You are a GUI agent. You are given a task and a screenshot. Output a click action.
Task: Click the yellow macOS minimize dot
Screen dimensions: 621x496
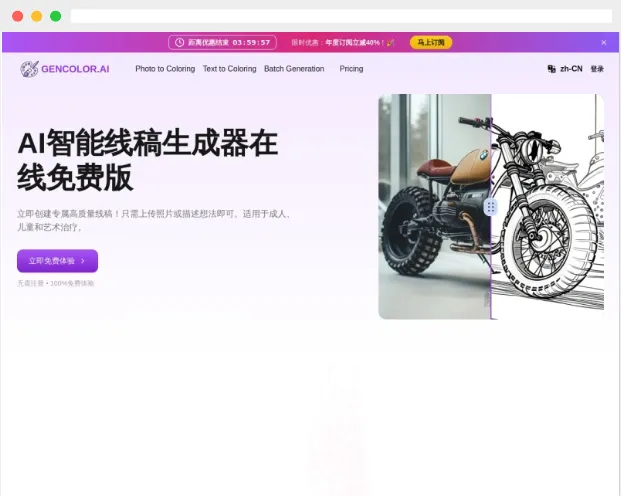coord(37,16)
